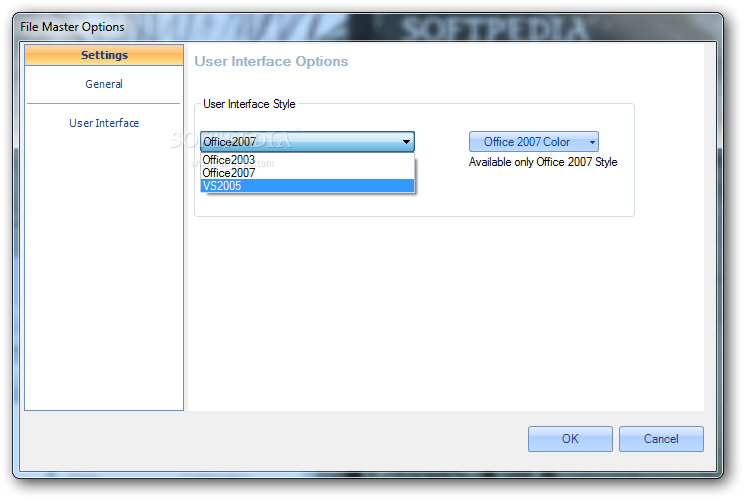Open the Office 2007 Color dropdown
Viewport: 744px width, 499px height.
click(x=534, y=142)
